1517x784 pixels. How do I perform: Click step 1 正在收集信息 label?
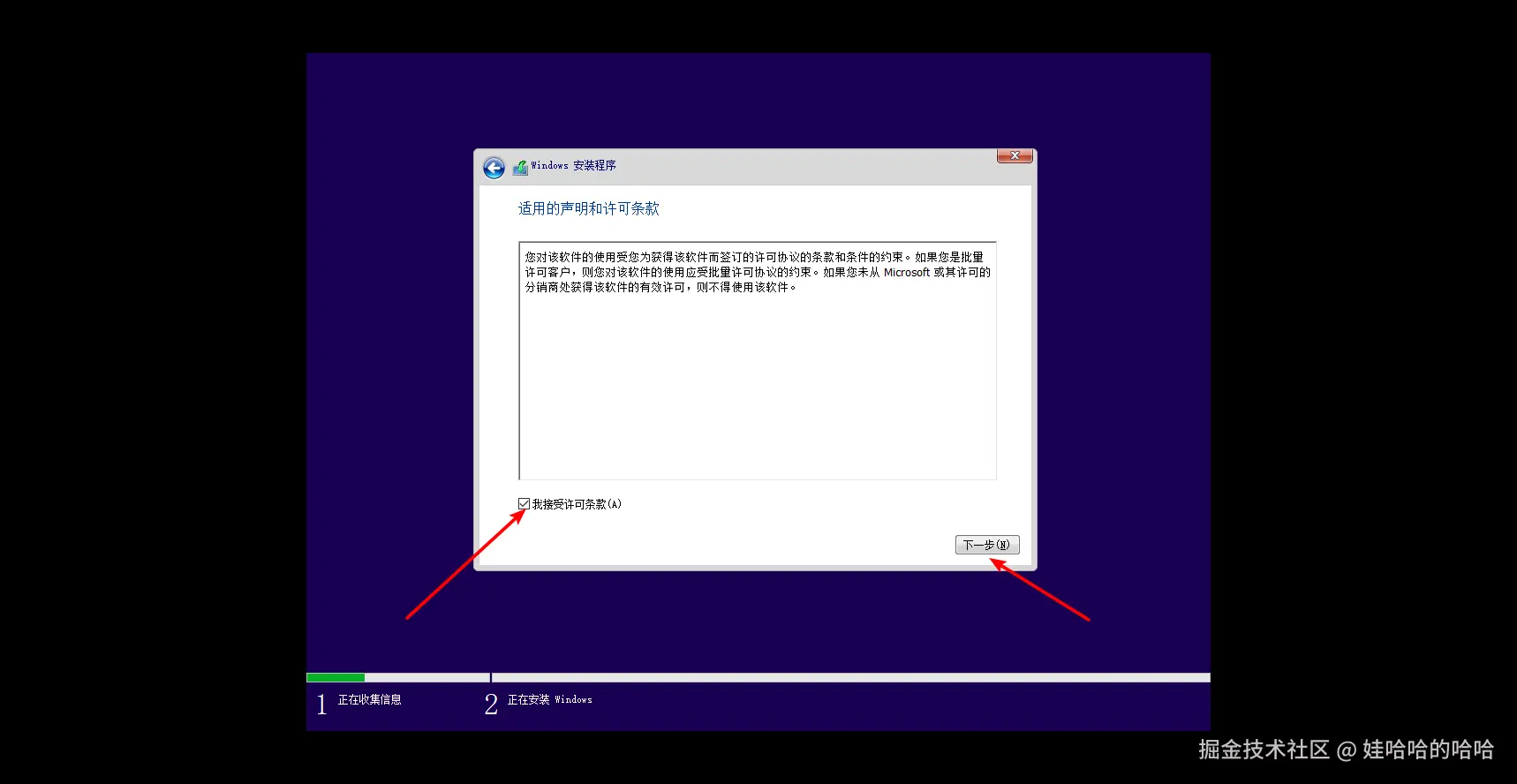click(x=369, y=699)
